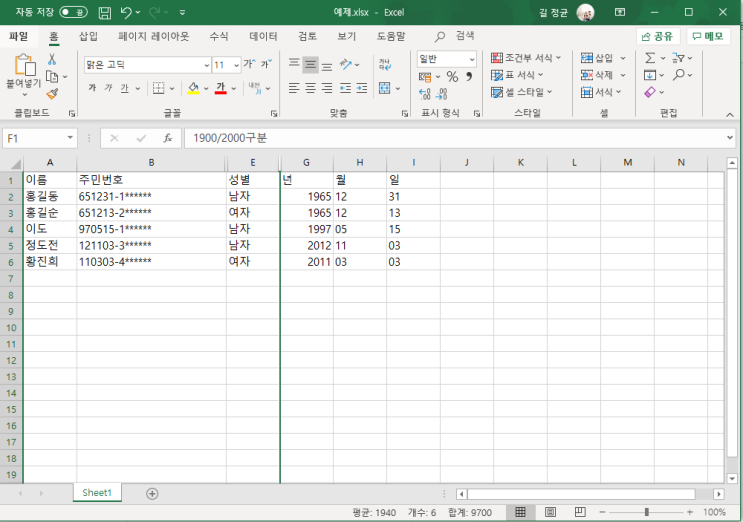Click the insert function fx icon
Viewport: 743px width, 522px height.
[167, 138]
